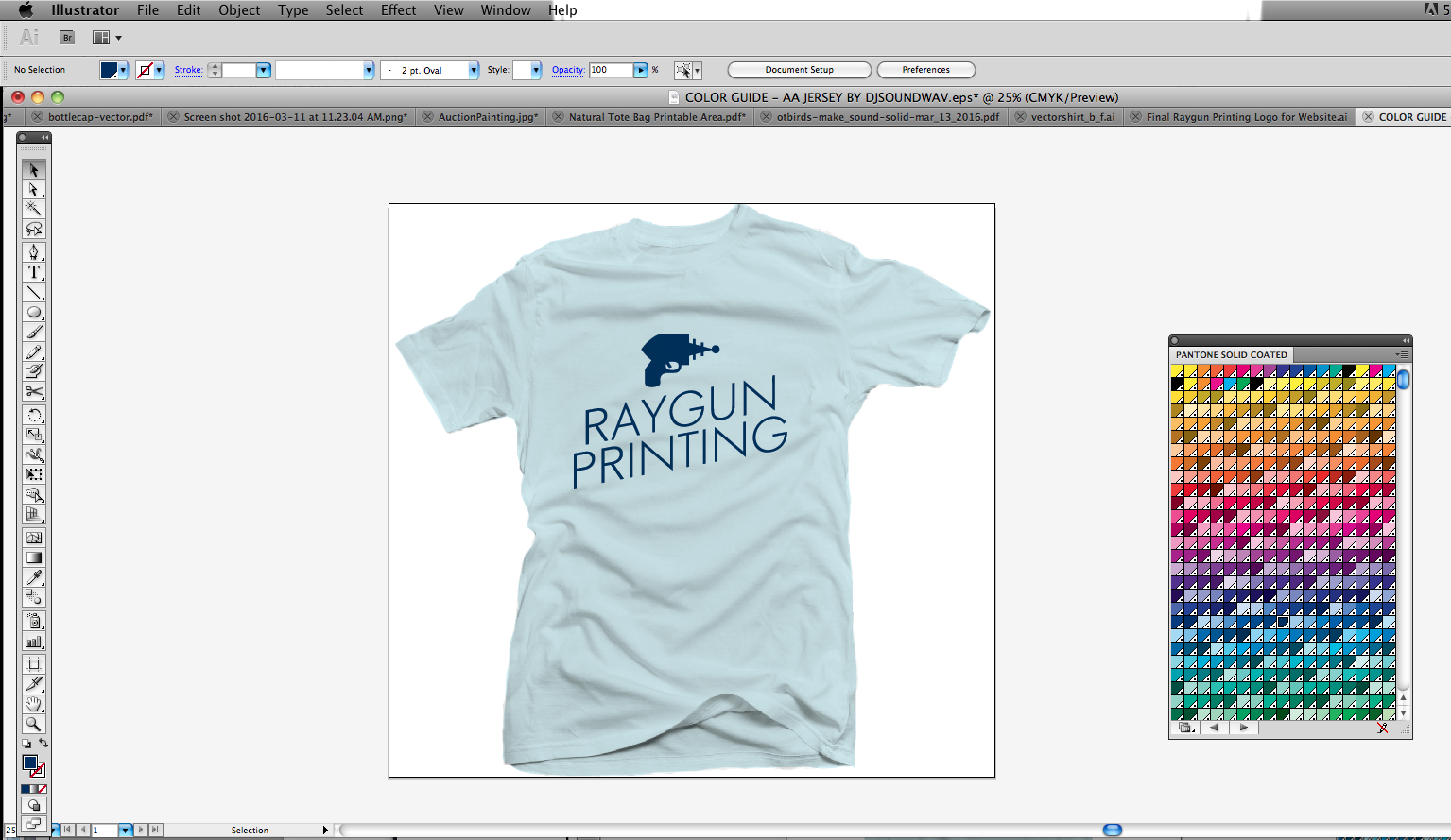Click the Preferences button
This screenshot has height=840, width=1451.
(926, 70)
